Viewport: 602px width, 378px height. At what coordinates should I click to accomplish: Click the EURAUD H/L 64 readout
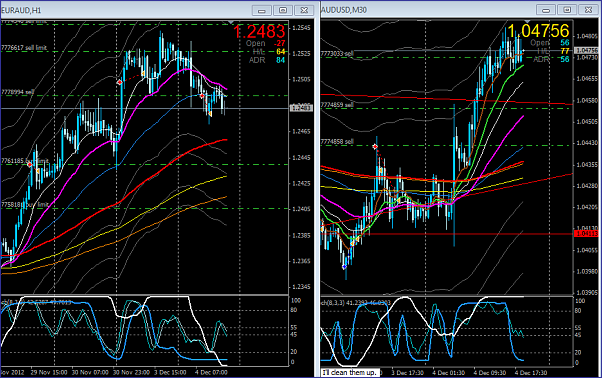[x=269, y=51]
